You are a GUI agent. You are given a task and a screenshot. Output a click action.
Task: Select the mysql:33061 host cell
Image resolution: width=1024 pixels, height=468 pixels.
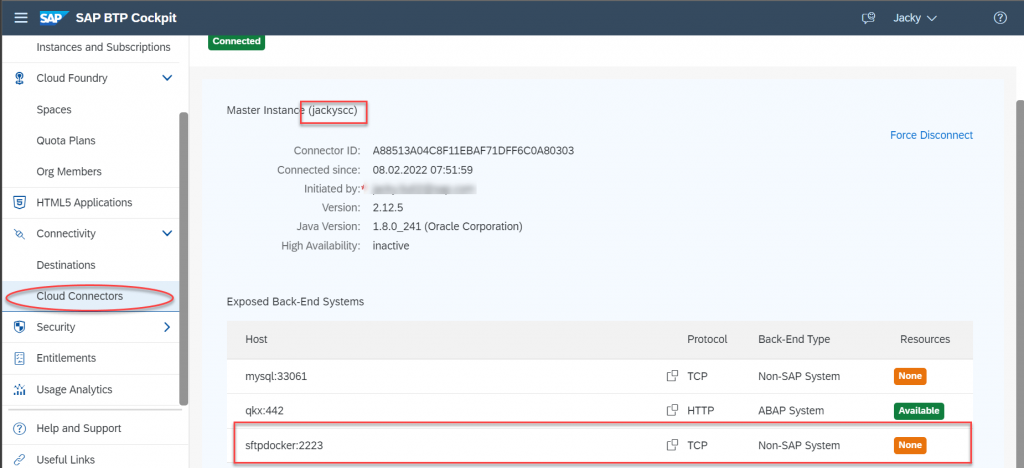[x=276, y=377]
